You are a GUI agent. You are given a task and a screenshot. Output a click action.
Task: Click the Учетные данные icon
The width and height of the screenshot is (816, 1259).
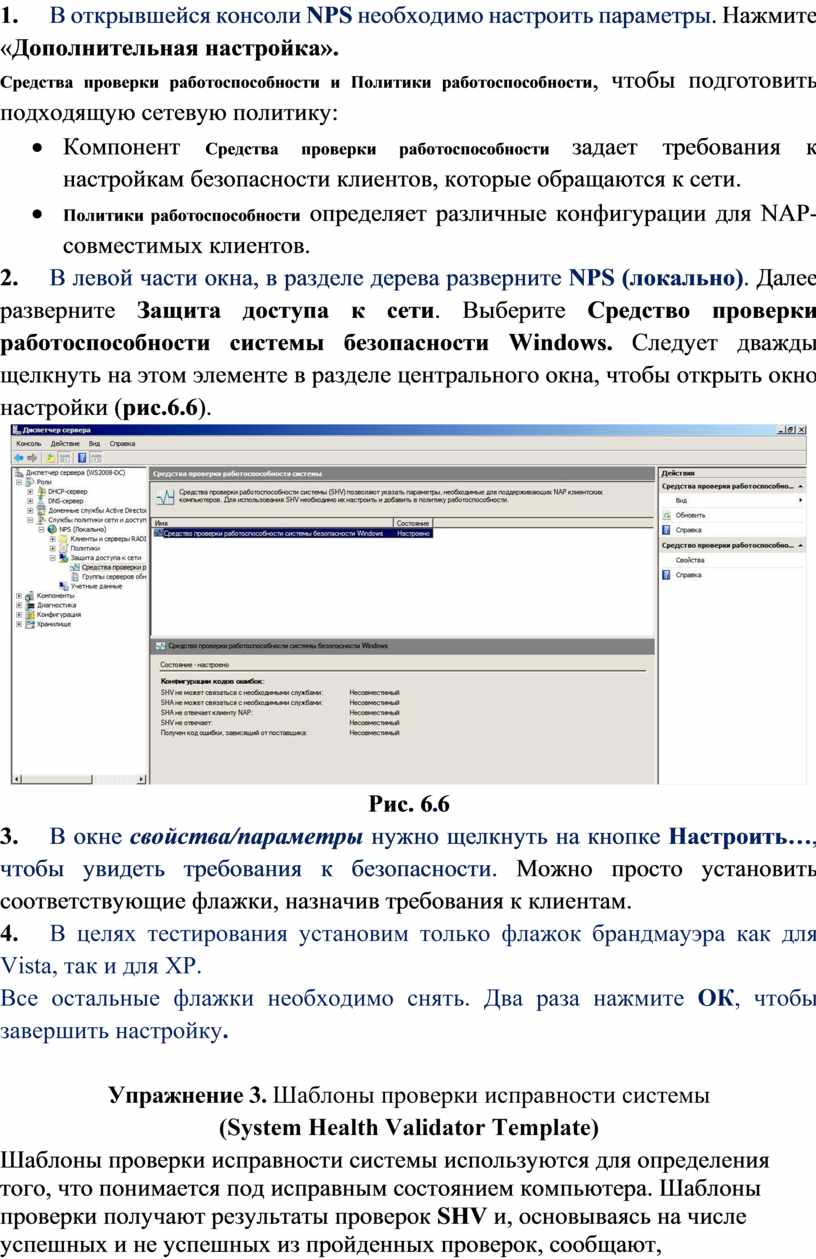tap(64, 586)
